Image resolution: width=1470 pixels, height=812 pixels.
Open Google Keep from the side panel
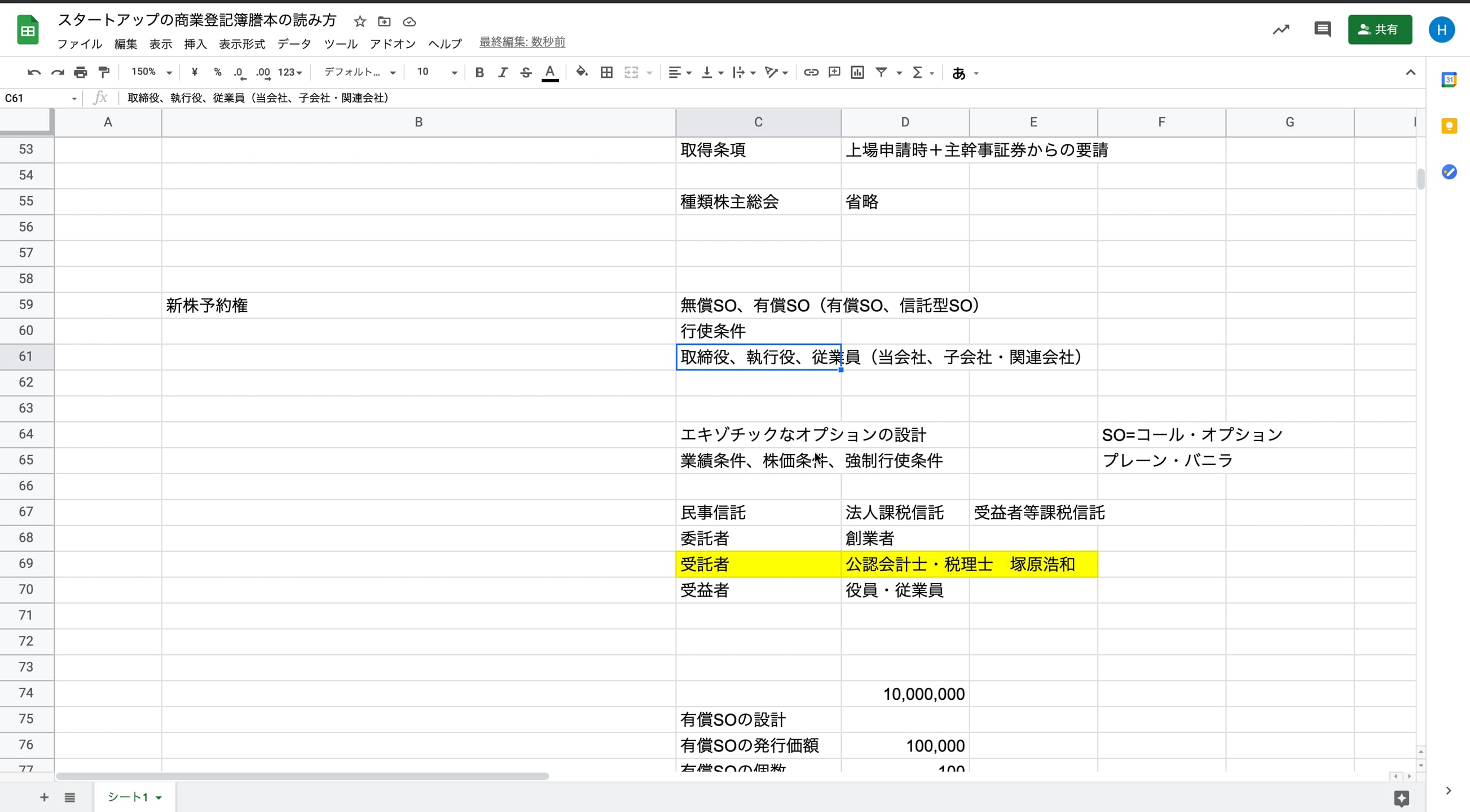click(1450, 126)
